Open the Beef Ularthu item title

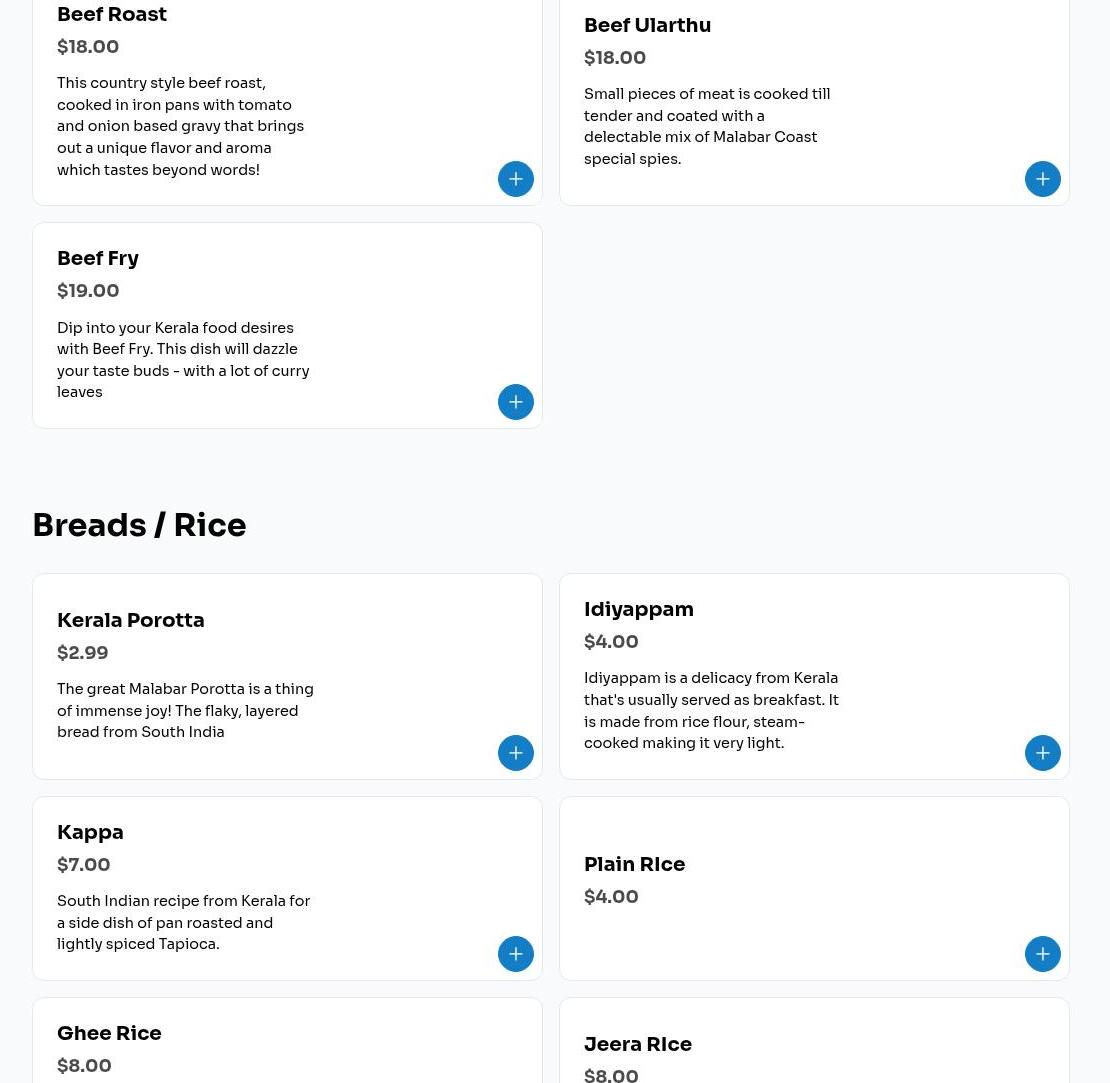click(647, 26)
